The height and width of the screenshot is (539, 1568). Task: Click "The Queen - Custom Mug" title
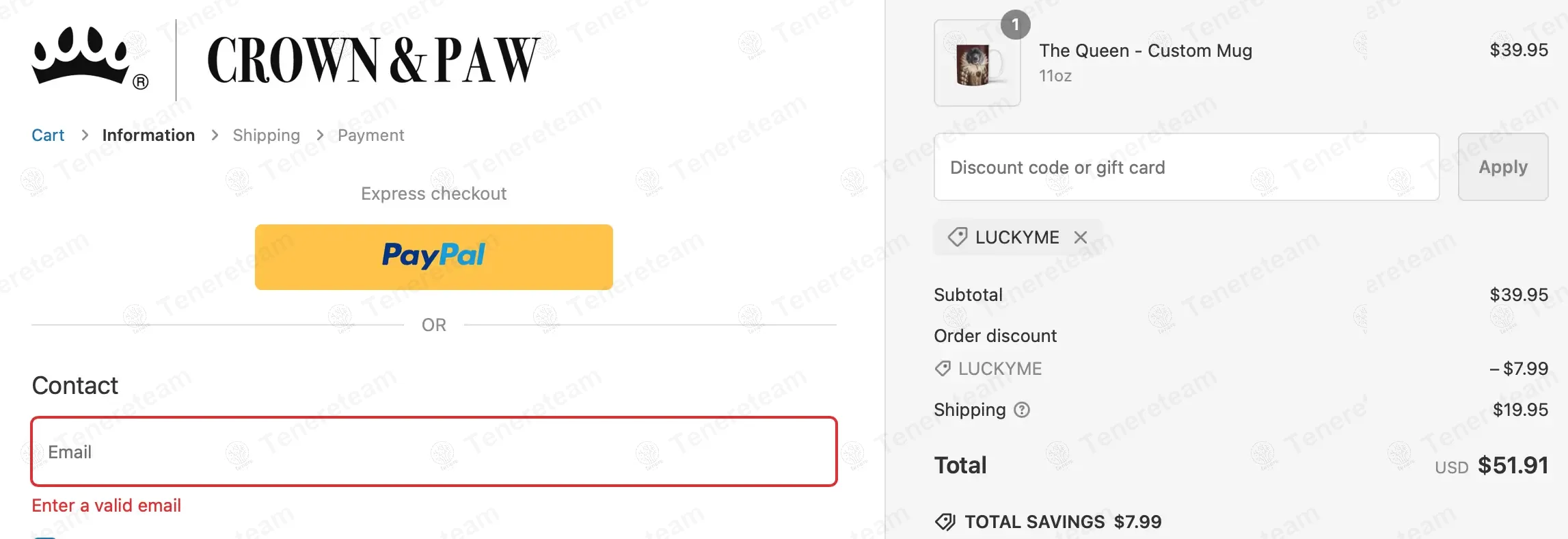tap(1145, 51)
